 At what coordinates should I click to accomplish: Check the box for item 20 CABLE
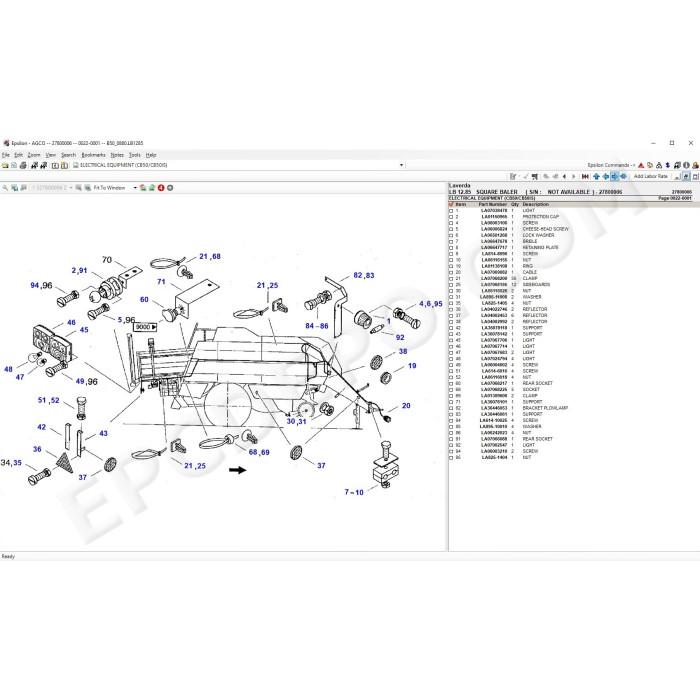[x=451, y=272]
